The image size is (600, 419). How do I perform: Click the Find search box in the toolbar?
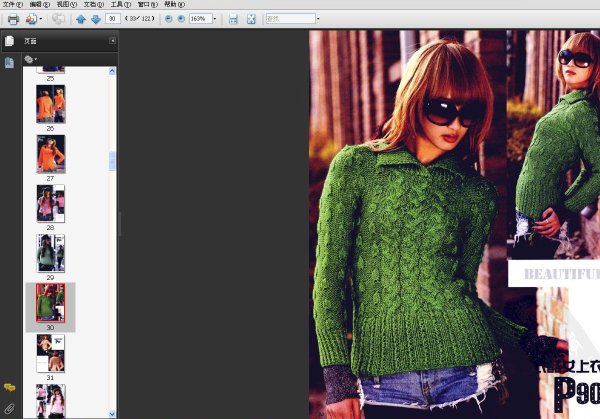point(290,18)
